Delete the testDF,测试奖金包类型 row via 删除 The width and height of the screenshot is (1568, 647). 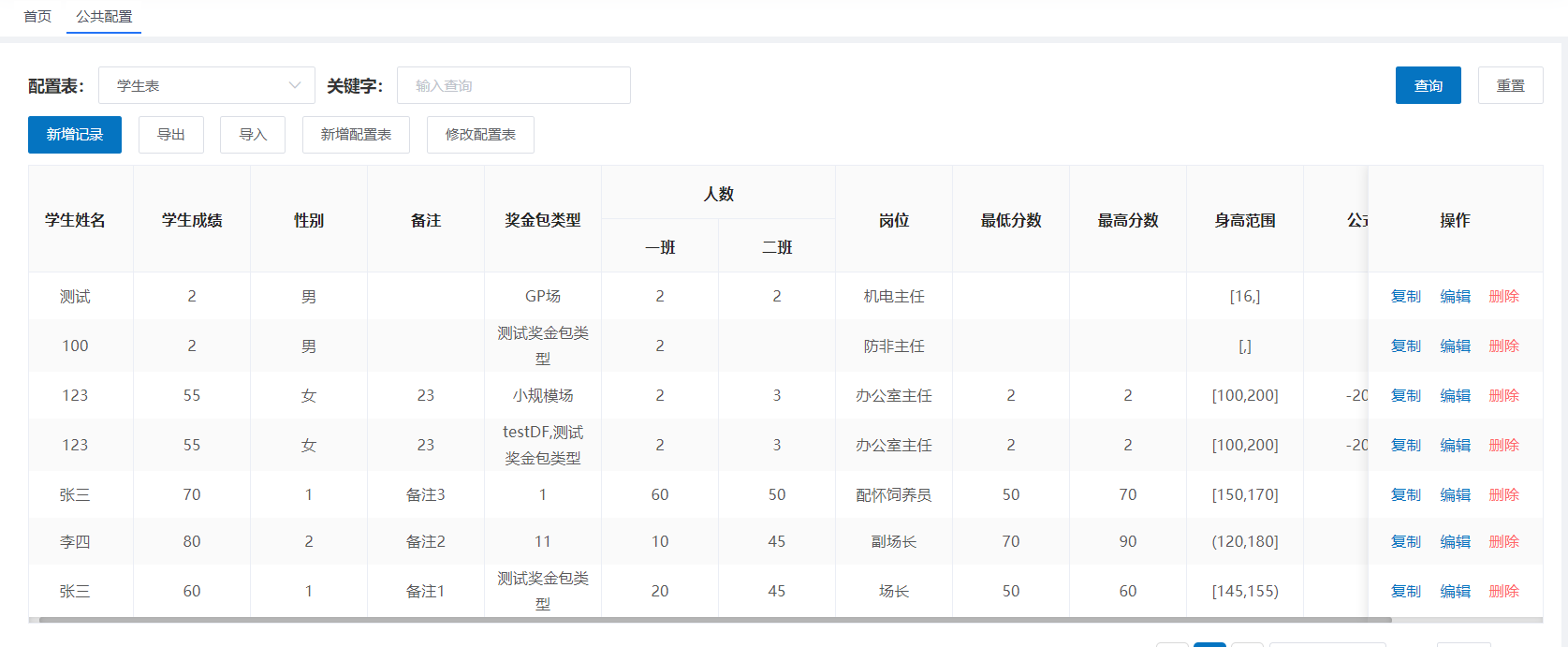(1503, 445)
